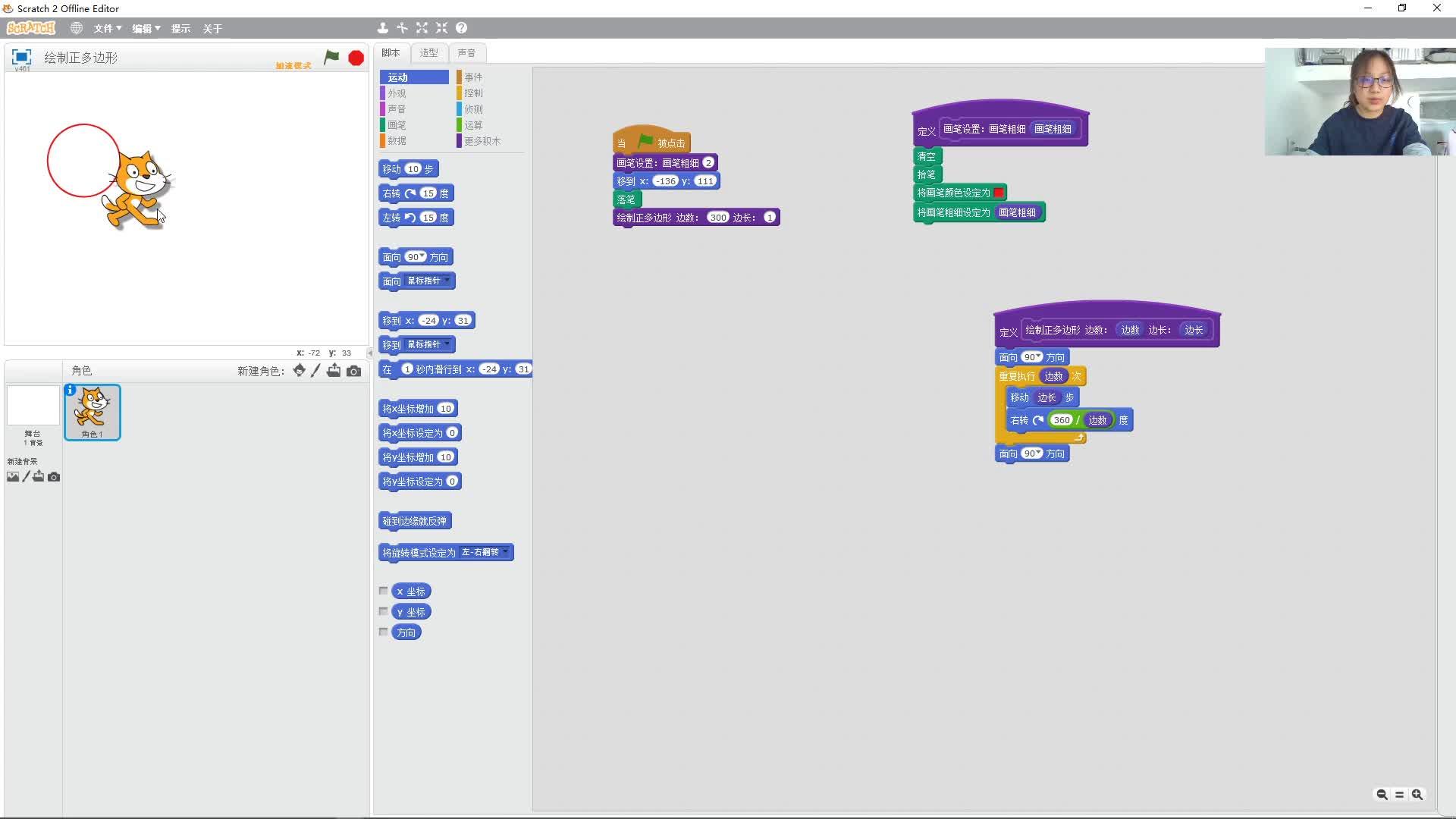The width and height of the screenshot is (1456, 819).
Task: Click the zoom-in magnifier in the scripts area
Action: tap(1417, 794)
